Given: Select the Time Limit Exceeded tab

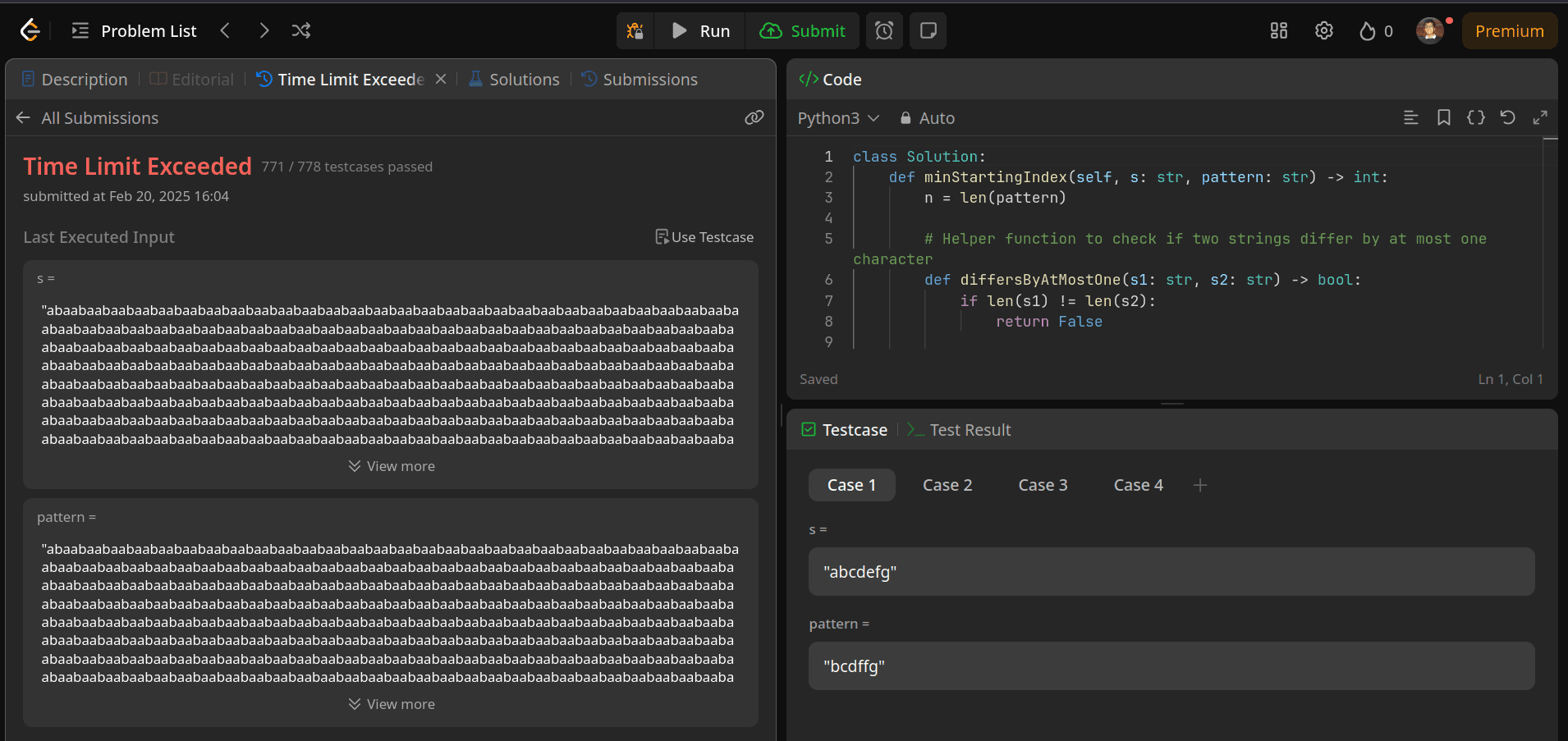Looking at the screenshot, I should (x=341, y=80).
